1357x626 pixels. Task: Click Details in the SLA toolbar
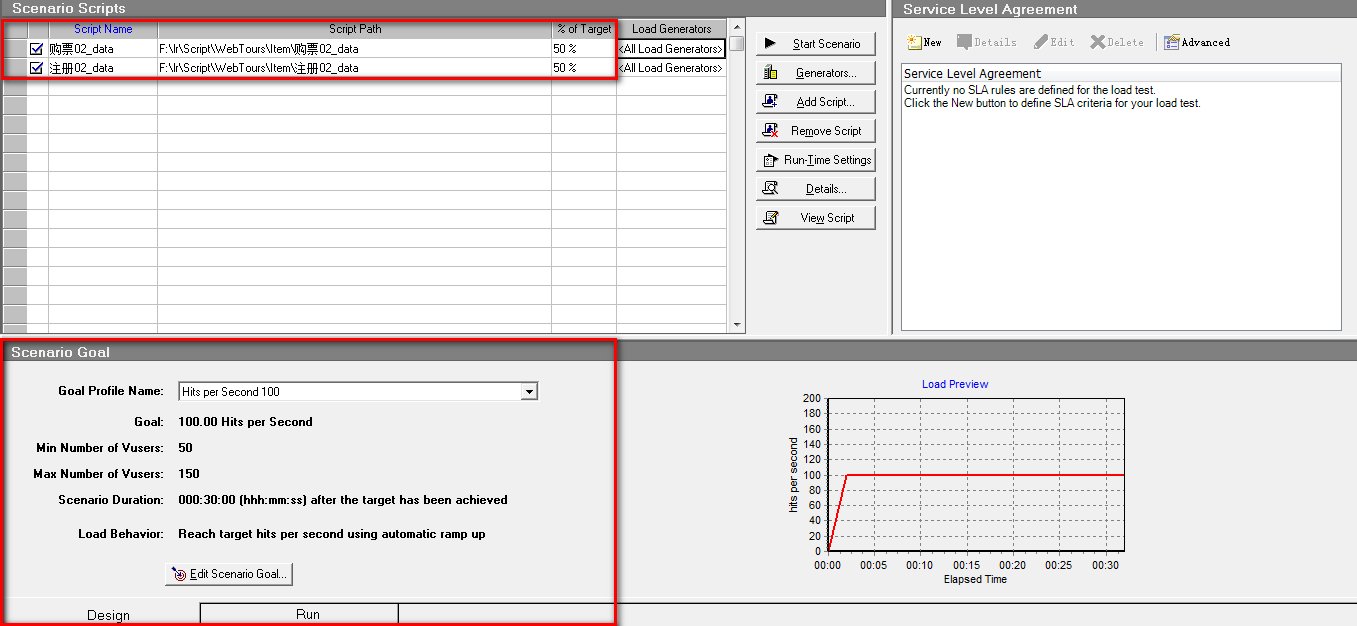pyautogui.click(x=986, y=42)
